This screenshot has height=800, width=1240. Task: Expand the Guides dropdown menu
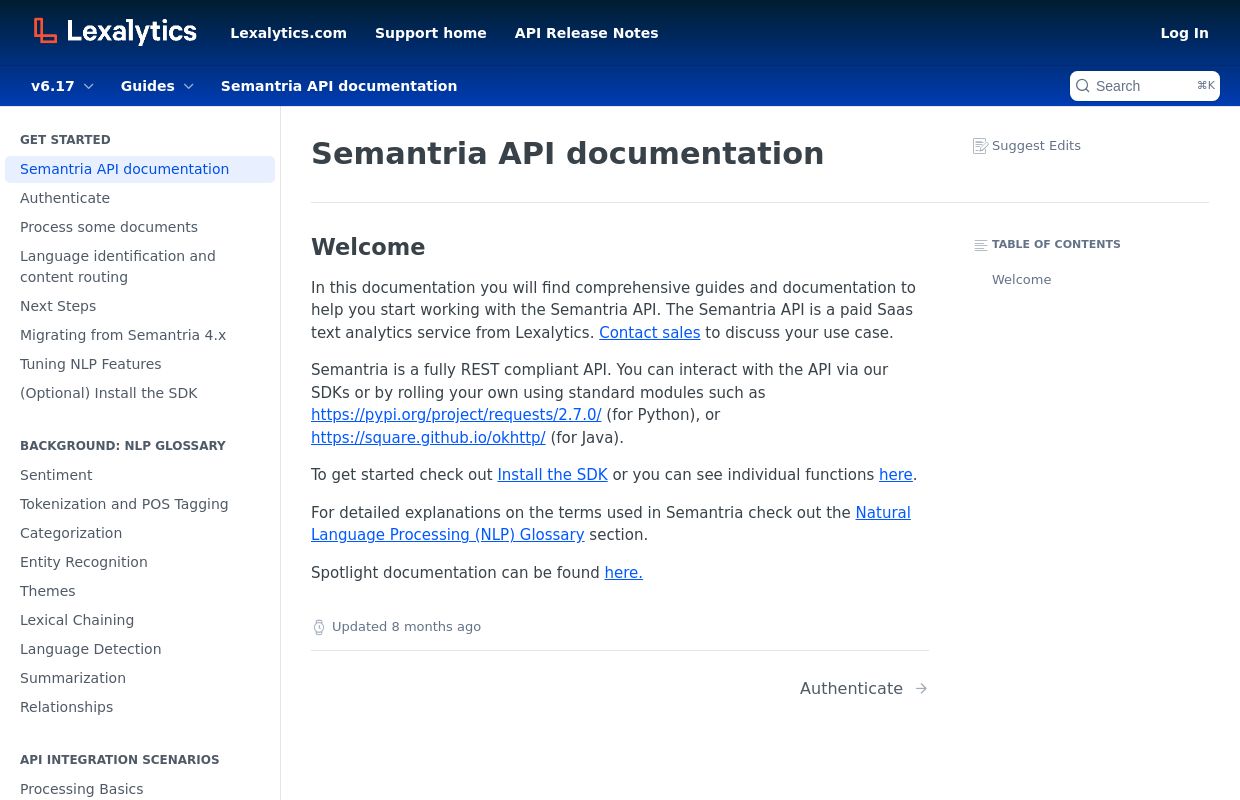coord(157,86)
